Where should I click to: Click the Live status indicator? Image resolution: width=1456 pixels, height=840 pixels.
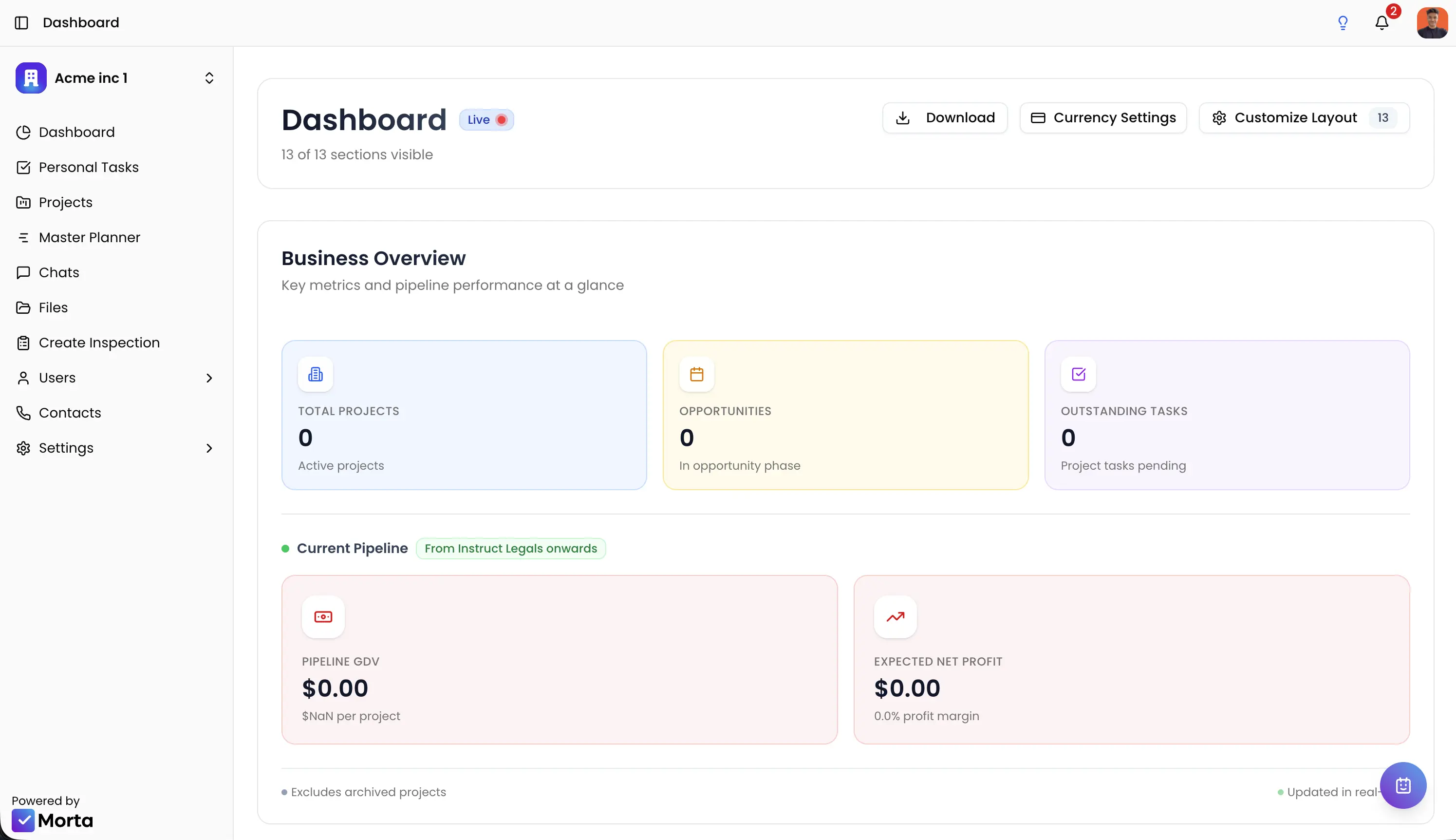click(x=486, y=119)
